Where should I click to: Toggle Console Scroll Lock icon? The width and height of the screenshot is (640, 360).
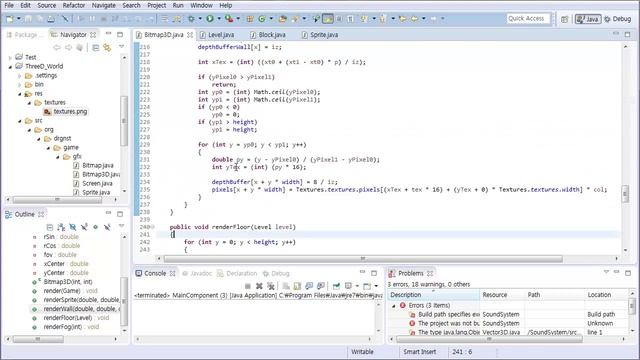click(297, 286)
